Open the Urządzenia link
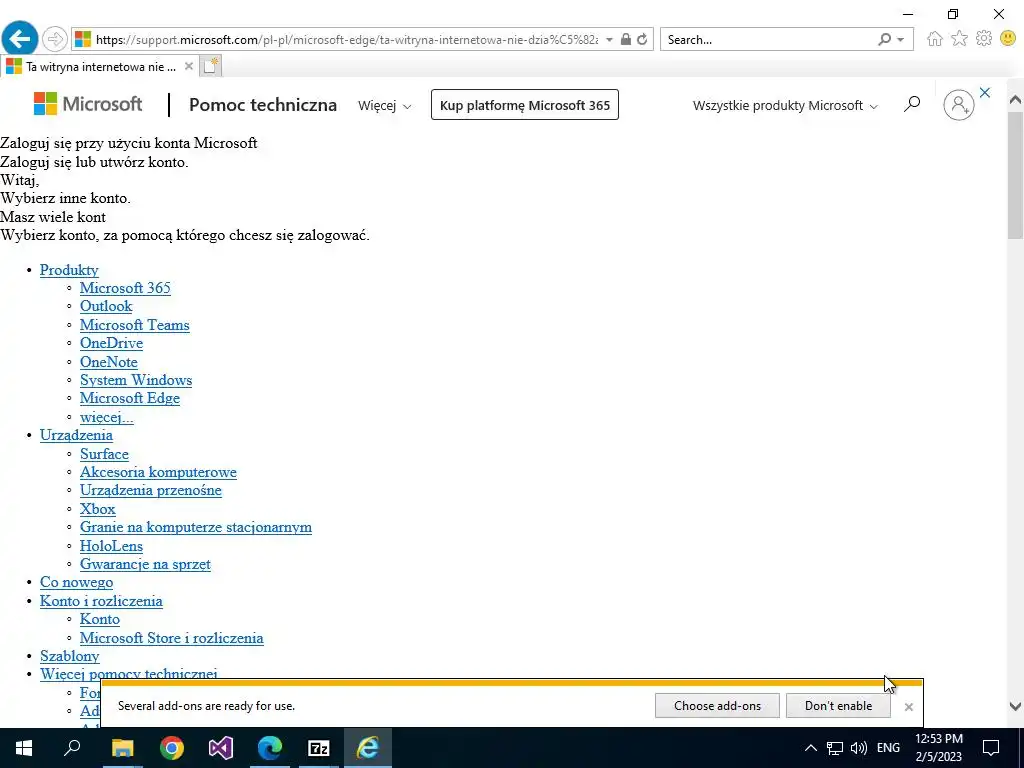The width and height of the screenshot is (1024, 768). (x=76, y=435)
